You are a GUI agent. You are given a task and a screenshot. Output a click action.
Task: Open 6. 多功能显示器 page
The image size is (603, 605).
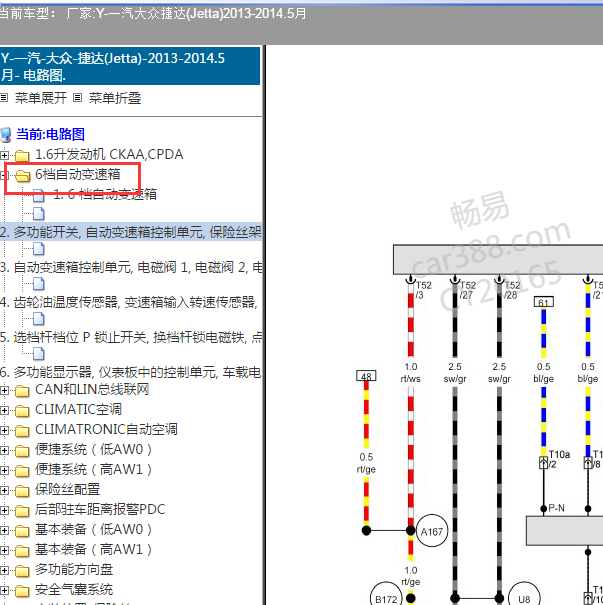point(131,372)
